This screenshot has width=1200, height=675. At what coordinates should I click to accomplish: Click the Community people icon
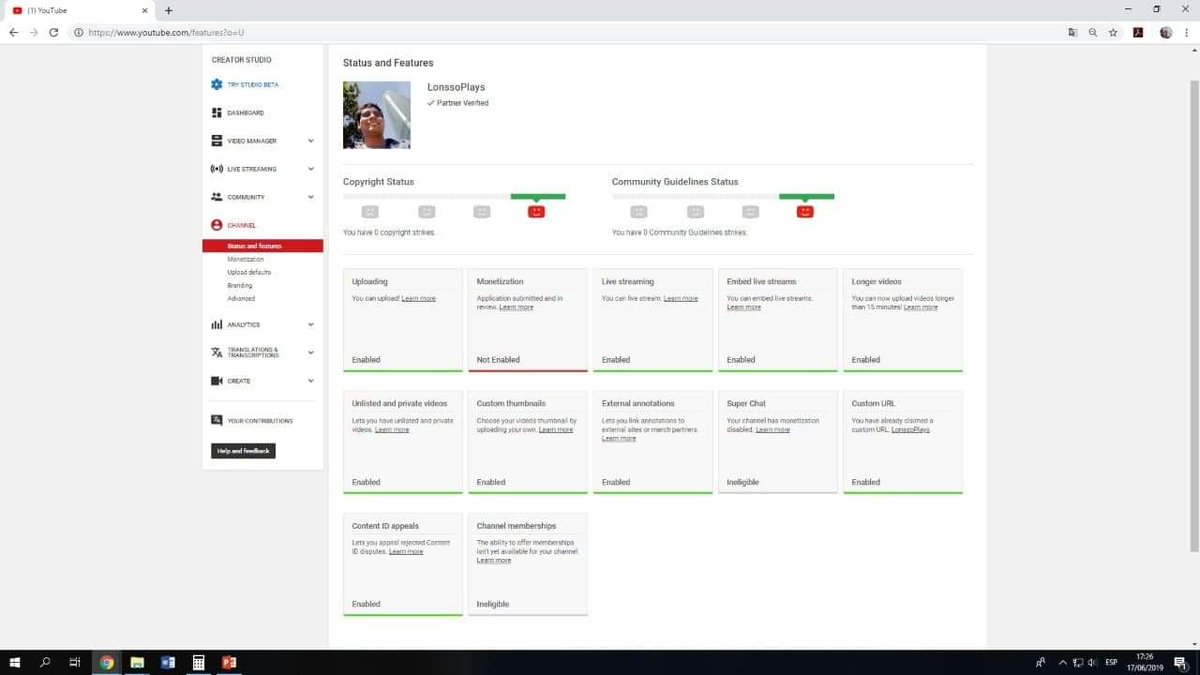tap(217, 197)
